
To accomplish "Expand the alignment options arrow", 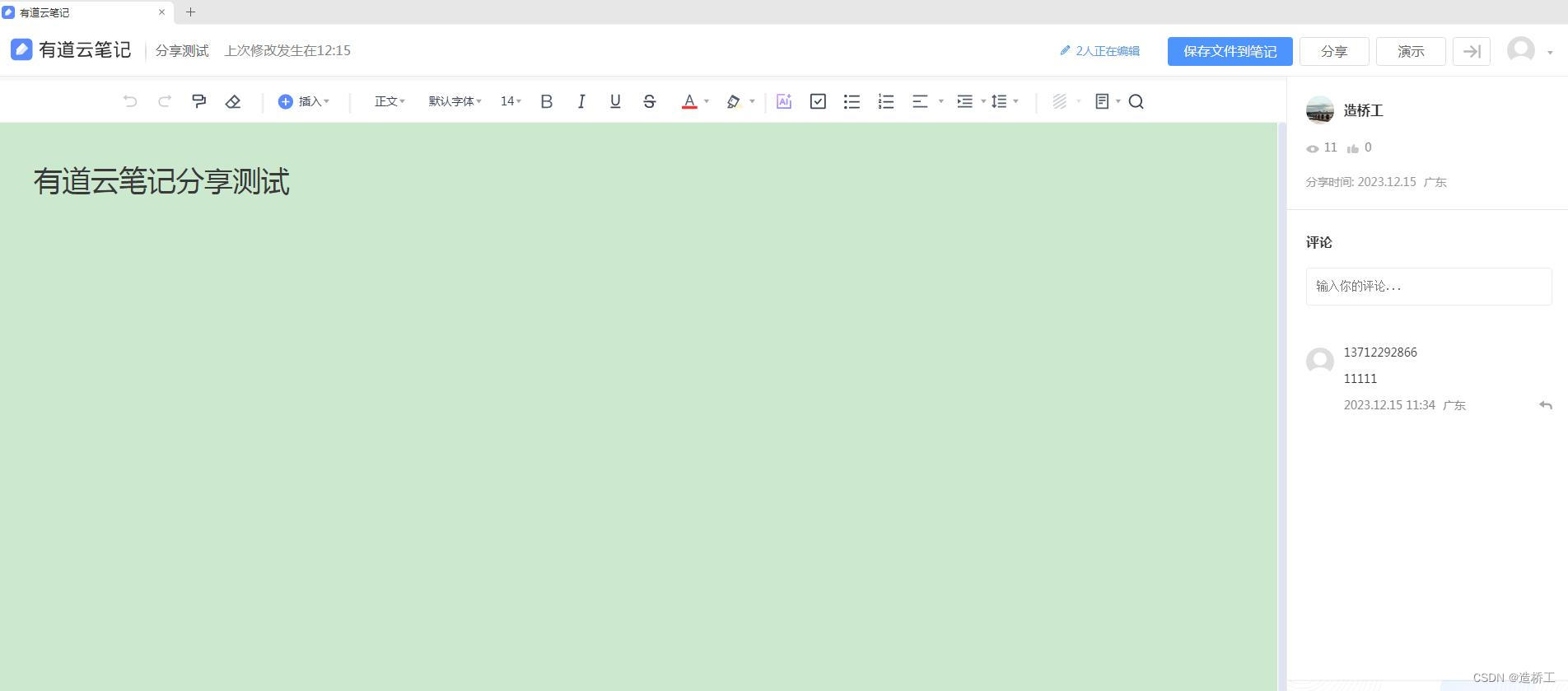I will point(941,101).
